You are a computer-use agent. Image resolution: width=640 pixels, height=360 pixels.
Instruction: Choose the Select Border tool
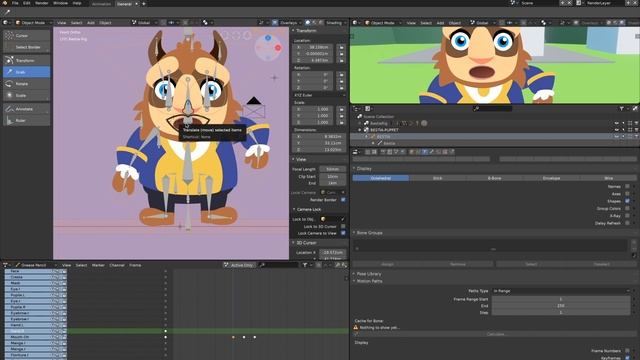click(x=27, y=47)
